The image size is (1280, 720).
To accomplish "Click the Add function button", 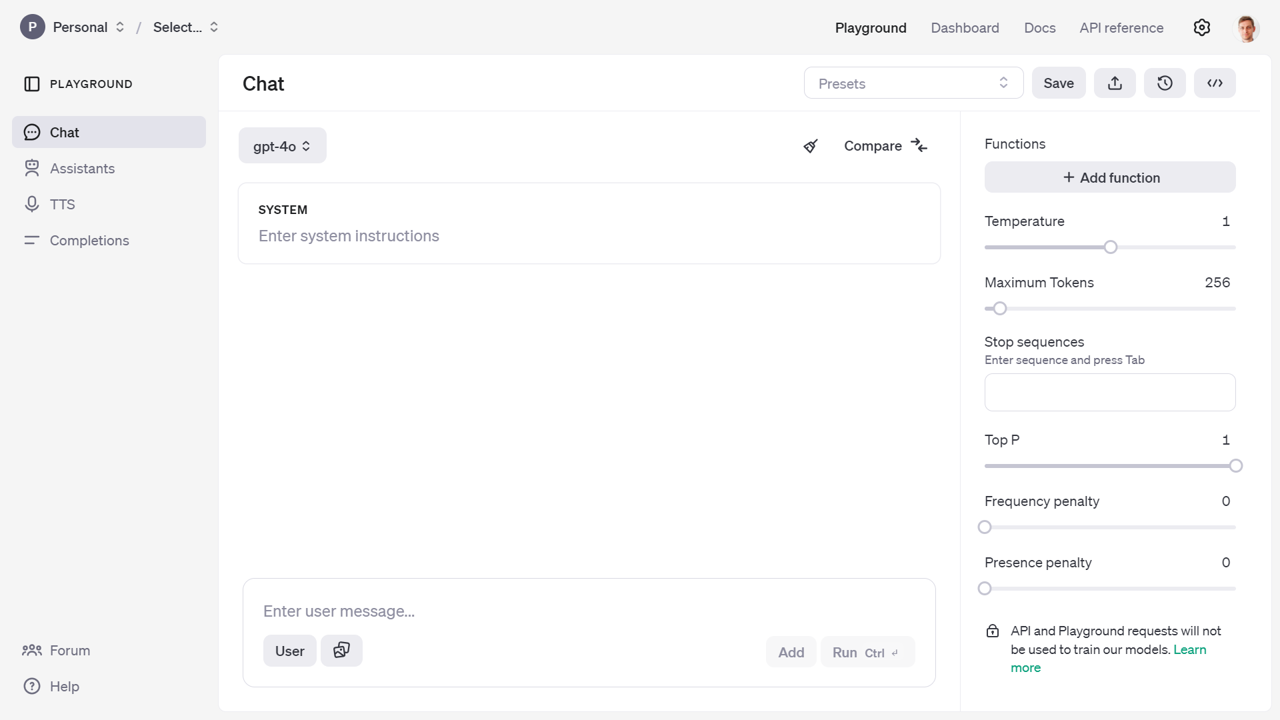I will [x=1110, y=177].
